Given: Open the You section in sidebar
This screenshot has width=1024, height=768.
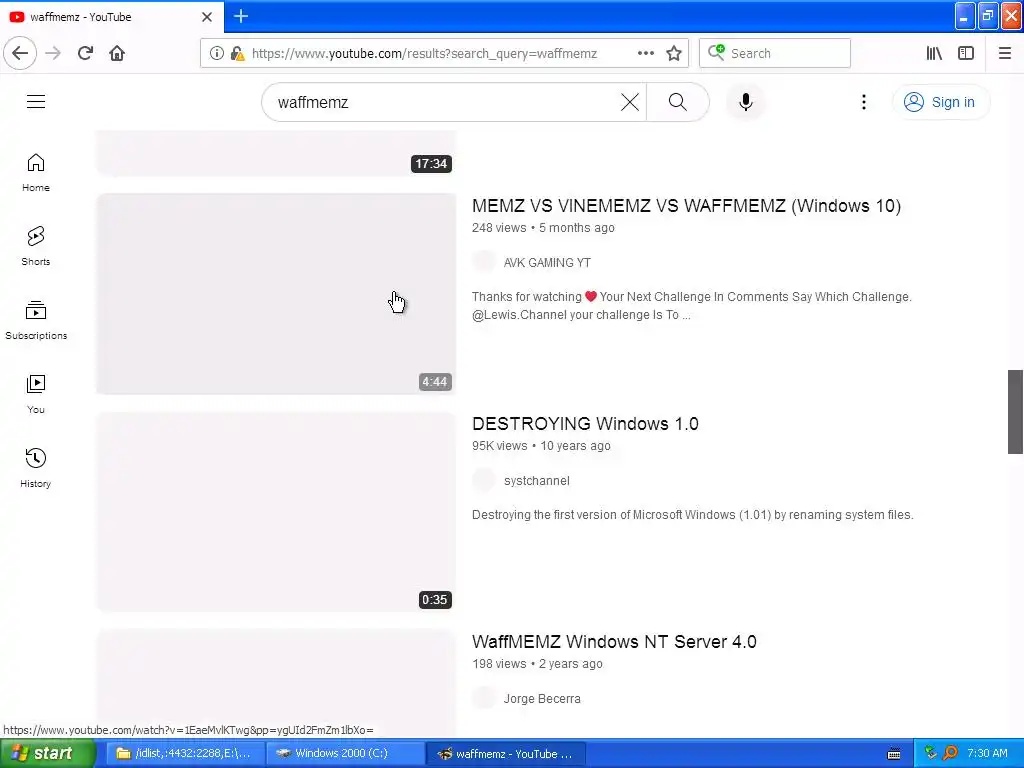Looking at the screenshot, I should tap(36, 394).
